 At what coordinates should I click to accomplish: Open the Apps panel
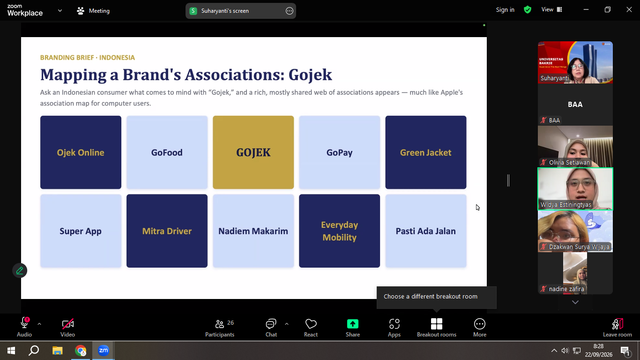tap(394, 327)
